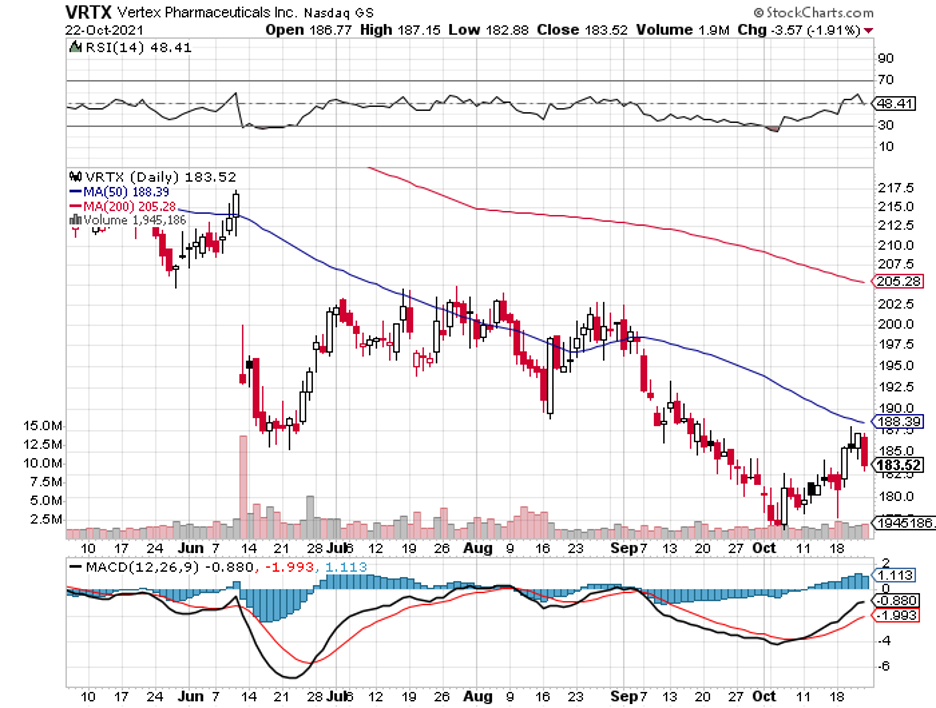Click the VRTX ticker symbol heading
This screenshot has height=708, width=936.
pyautogui.click(x=88, y=12)
